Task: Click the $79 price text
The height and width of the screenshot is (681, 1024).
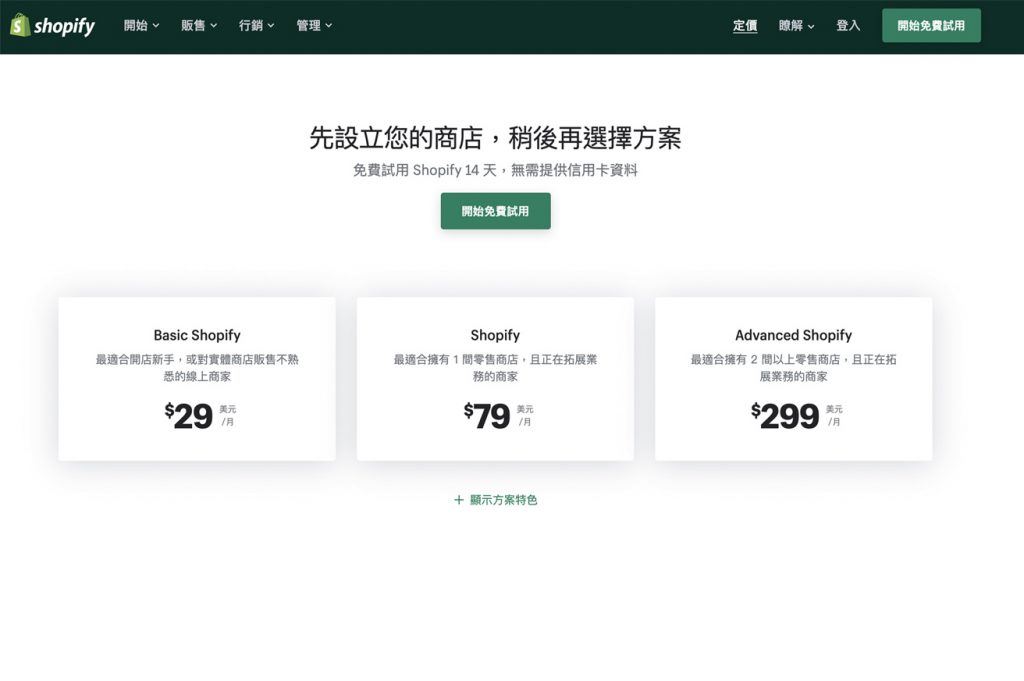Action: point(487,416)
